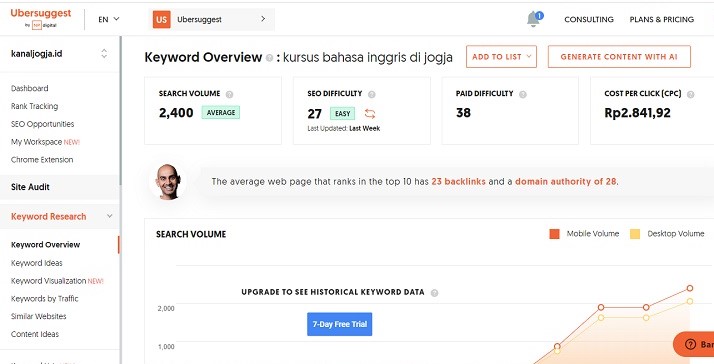Click the Ubersuggest logo
The height and width of the screenshot is (364, 714).
click(x=41, y=18)
